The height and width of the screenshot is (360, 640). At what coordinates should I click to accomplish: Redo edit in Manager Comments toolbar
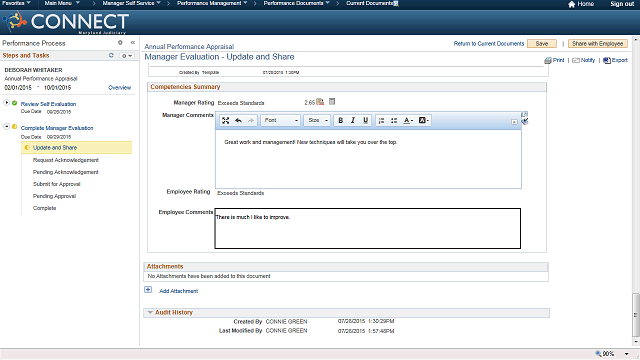click(x=251, y=120)
